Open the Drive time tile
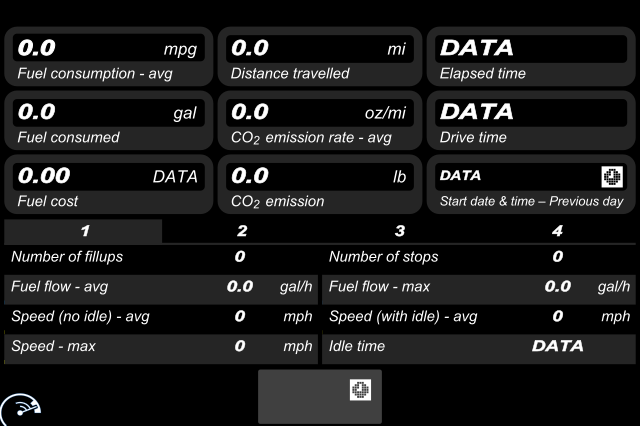This screenshot has width=640, height=426. (531, 120)
